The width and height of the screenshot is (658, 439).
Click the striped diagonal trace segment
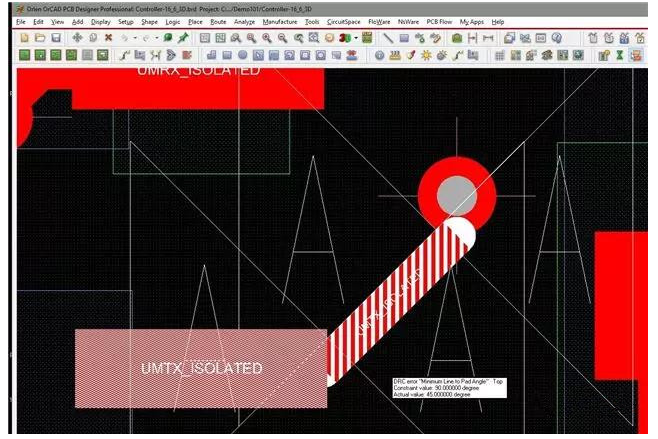[x=397, y=304]
